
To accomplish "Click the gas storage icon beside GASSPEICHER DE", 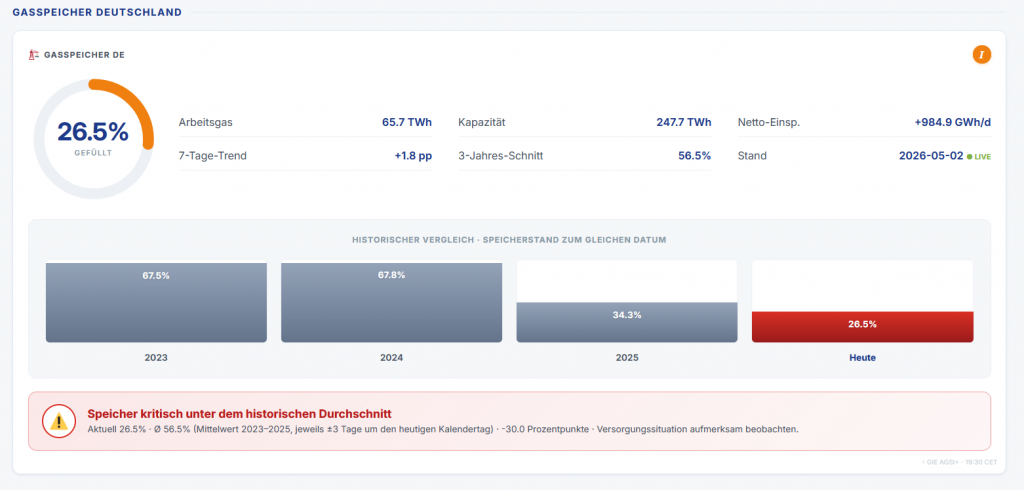I will point(33,55).
